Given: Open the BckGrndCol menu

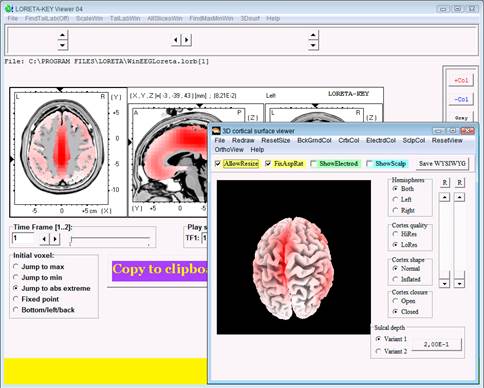Looking at the screenshot, I should pyautogui.click(x=314, y=140).
